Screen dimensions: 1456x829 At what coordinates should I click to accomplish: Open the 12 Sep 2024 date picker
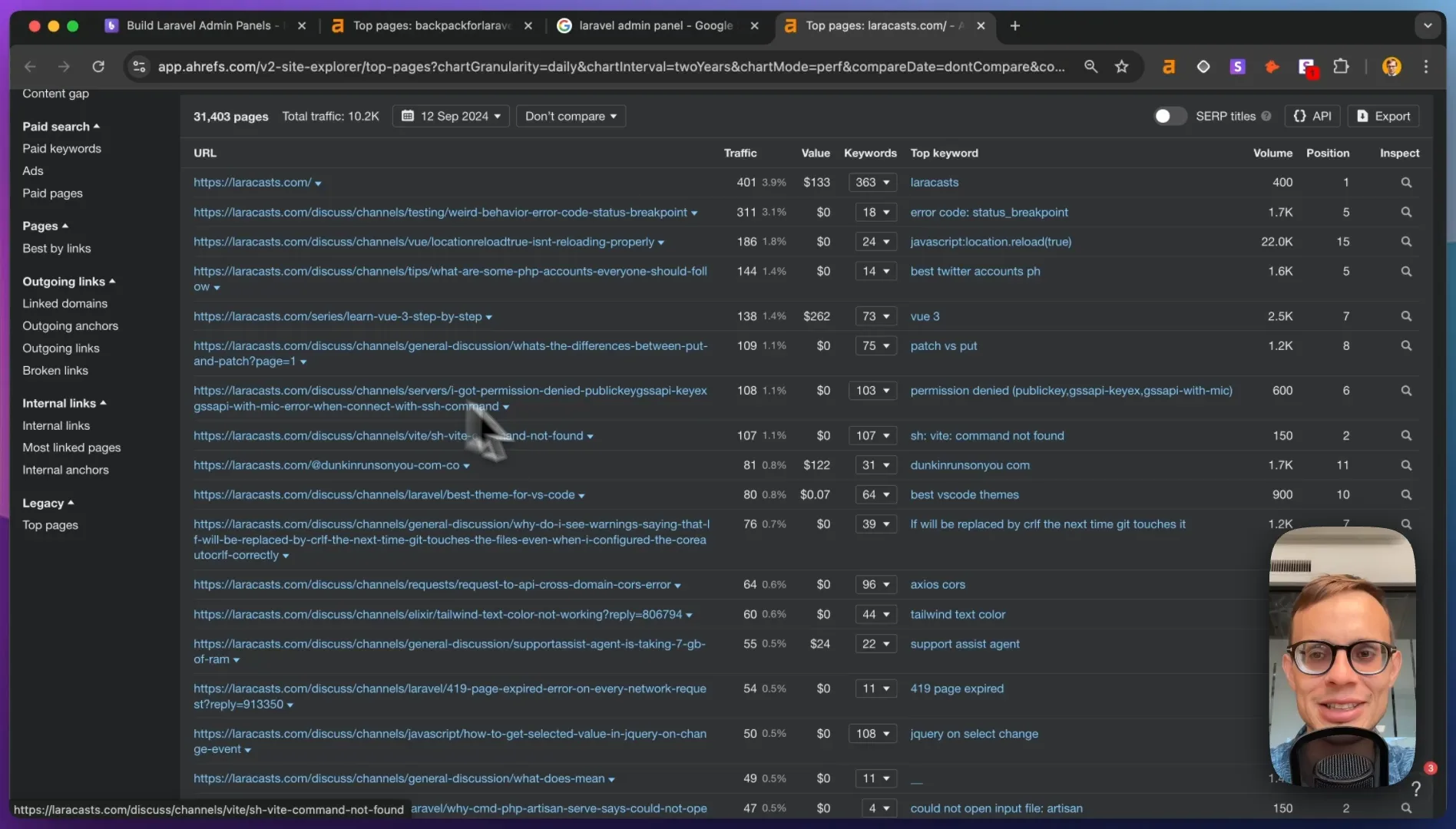coord(451,117)
